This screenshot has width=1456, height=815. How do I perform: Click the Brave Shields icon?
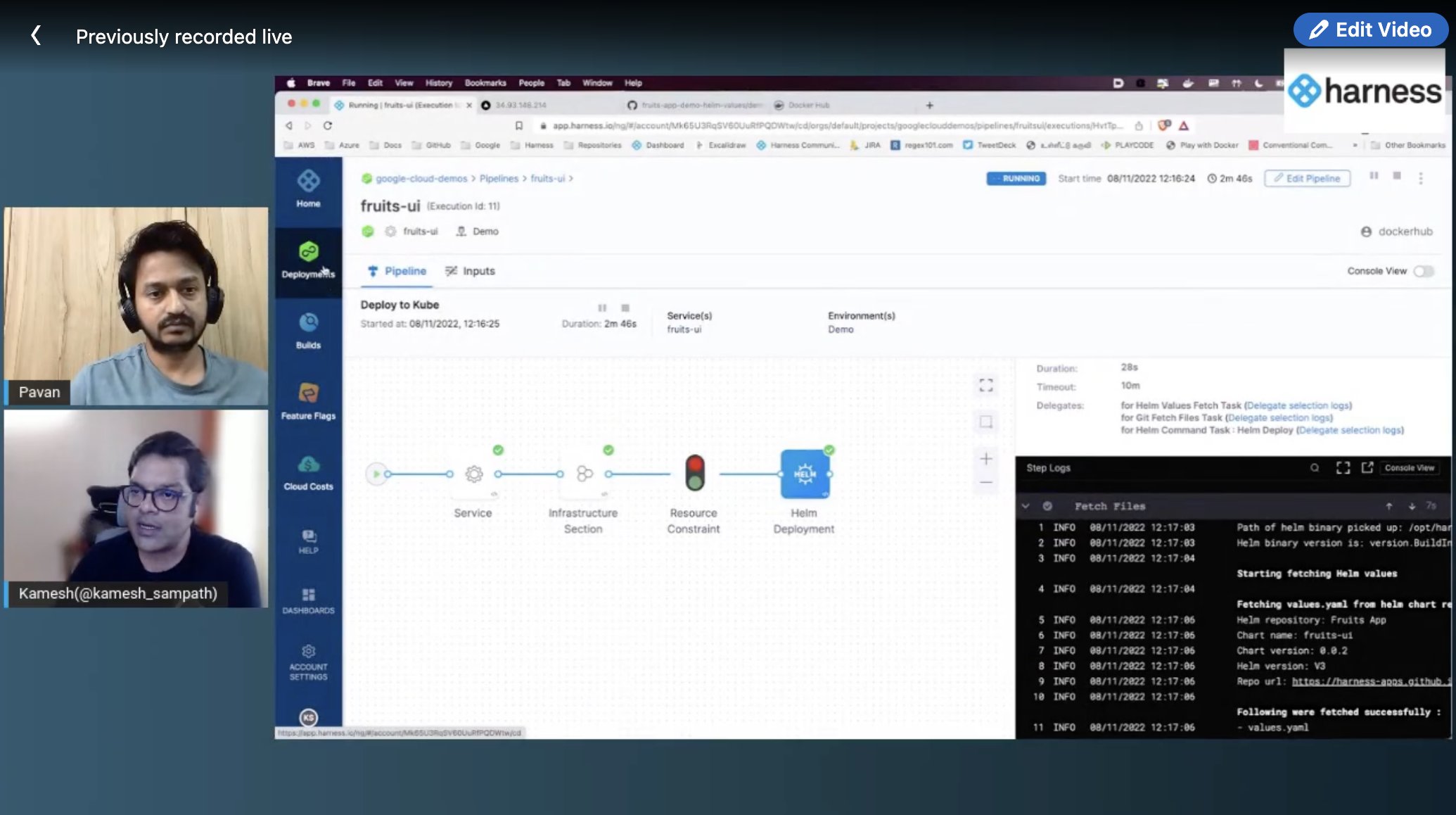(x=1164, y=125)
